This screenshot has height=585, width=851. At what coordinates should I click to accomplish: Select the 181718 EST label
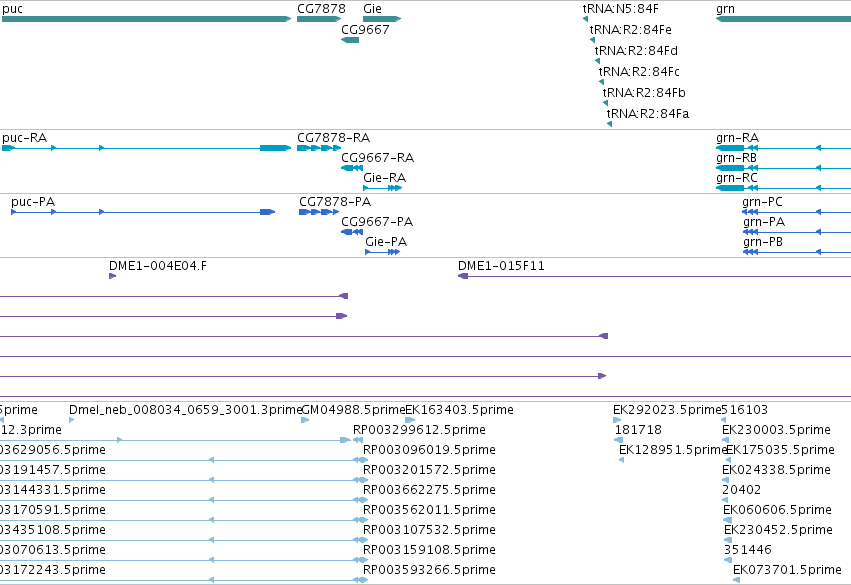638,430
